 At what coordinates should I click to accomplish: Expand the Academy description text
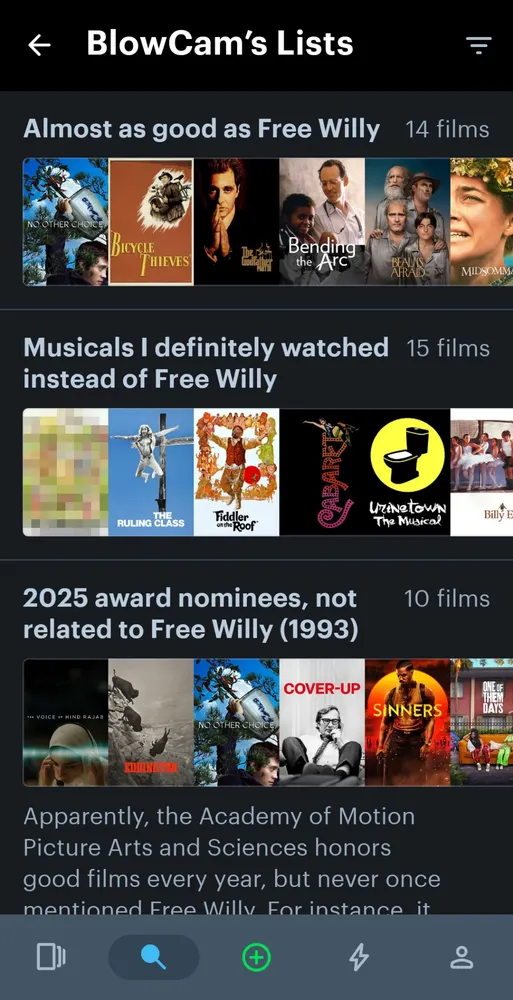[x=232, y=862]
